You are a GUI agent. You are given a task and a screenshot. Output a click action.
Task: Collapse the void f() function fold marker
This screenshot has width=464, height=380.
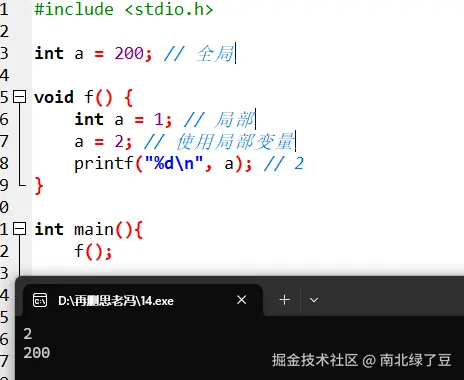pos(19,97)
